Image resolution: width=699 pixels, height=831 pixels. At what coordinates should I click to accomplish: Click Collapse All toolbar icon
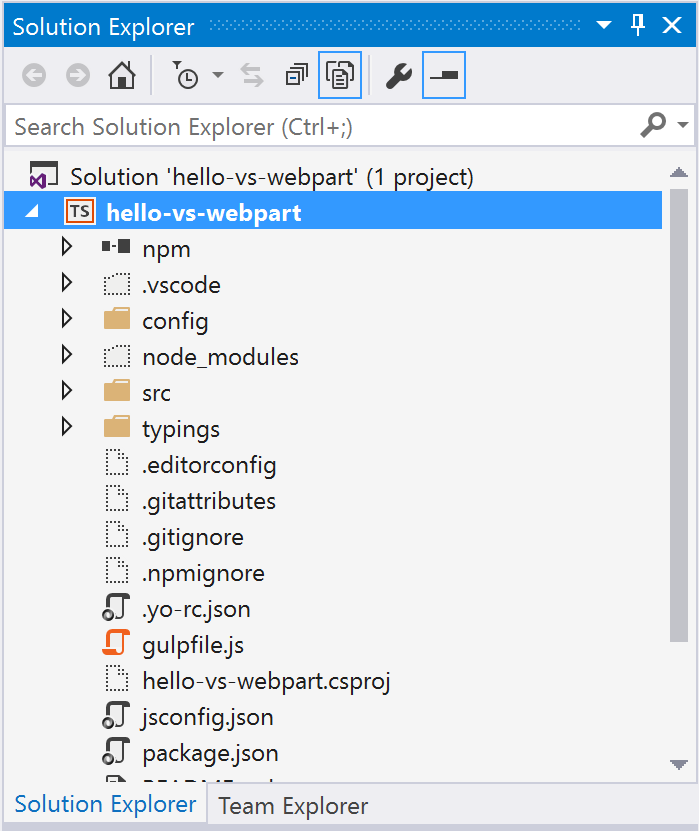coord(296,75)
